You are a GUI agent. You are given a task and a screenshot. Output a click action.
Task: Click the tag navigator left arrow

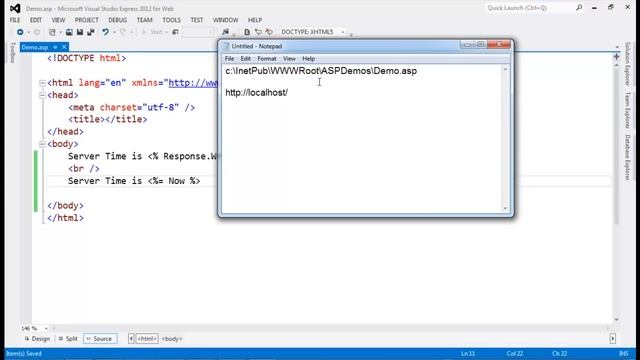[x=131, y=338]
